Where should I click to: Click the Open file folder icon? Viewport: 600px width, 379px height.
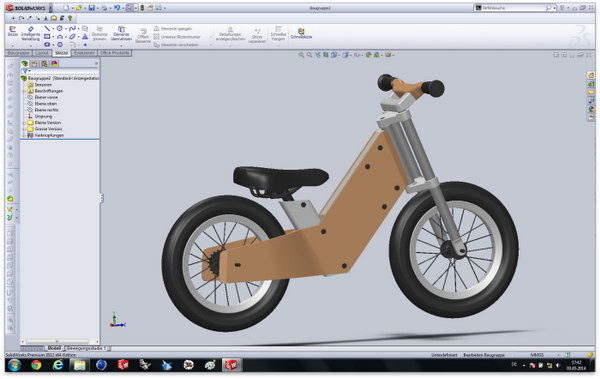pyautogui.click(x=79, y=8)
